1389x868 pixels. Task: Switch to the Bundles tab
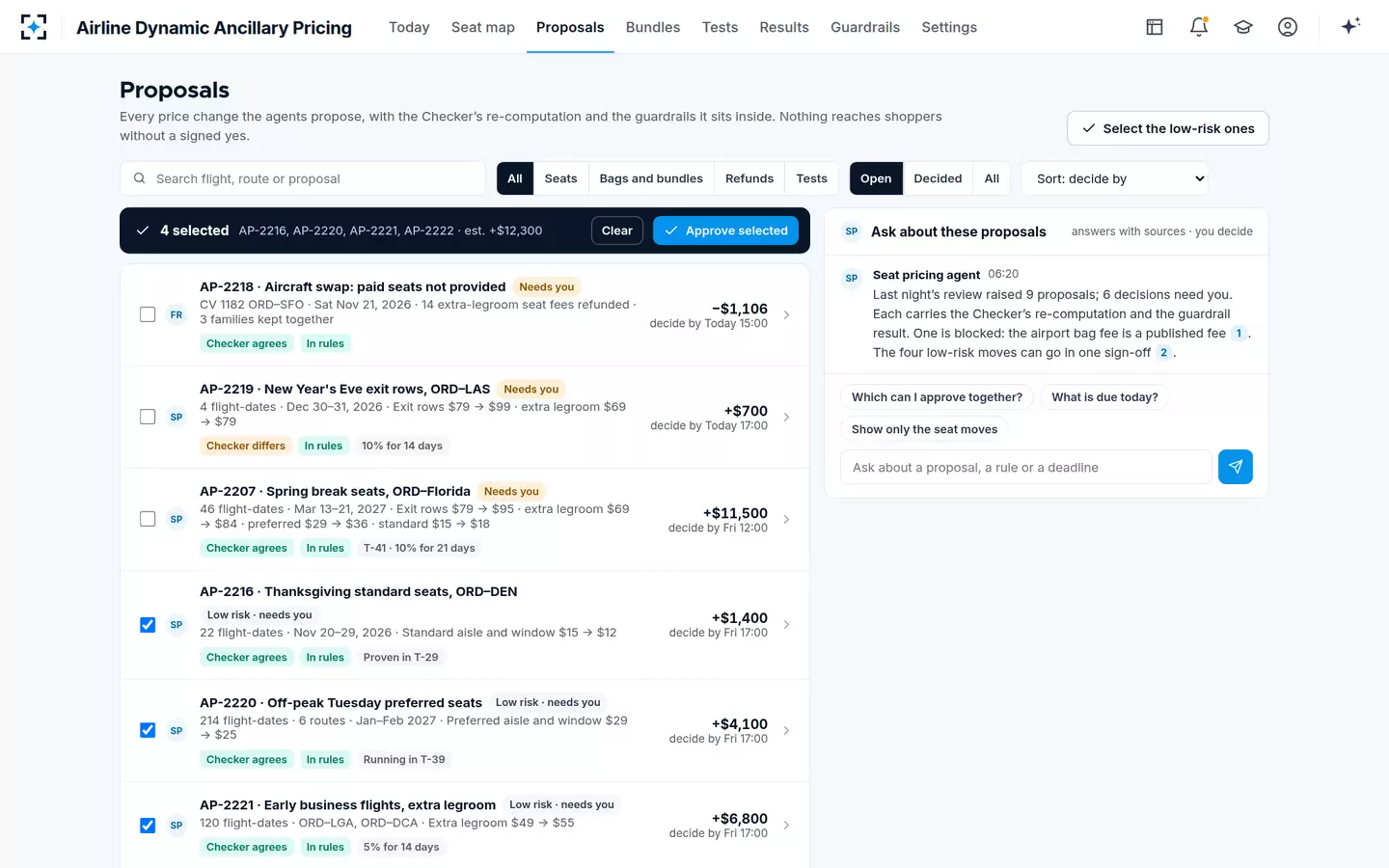(x=653, y=27)
